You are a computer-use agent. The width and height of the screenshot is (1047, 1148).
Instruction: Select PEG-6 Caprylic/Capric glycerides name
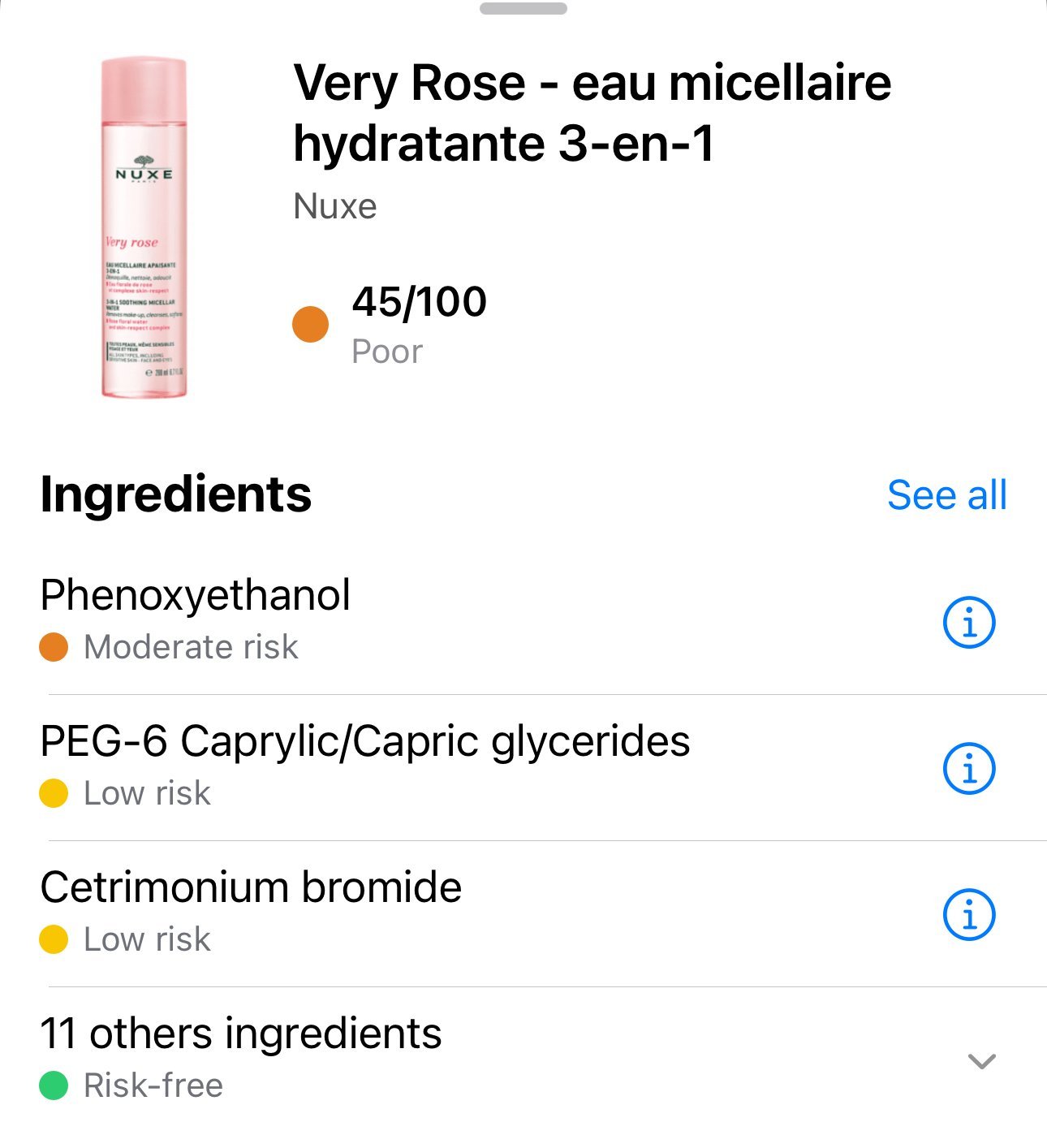pos(365,741)
